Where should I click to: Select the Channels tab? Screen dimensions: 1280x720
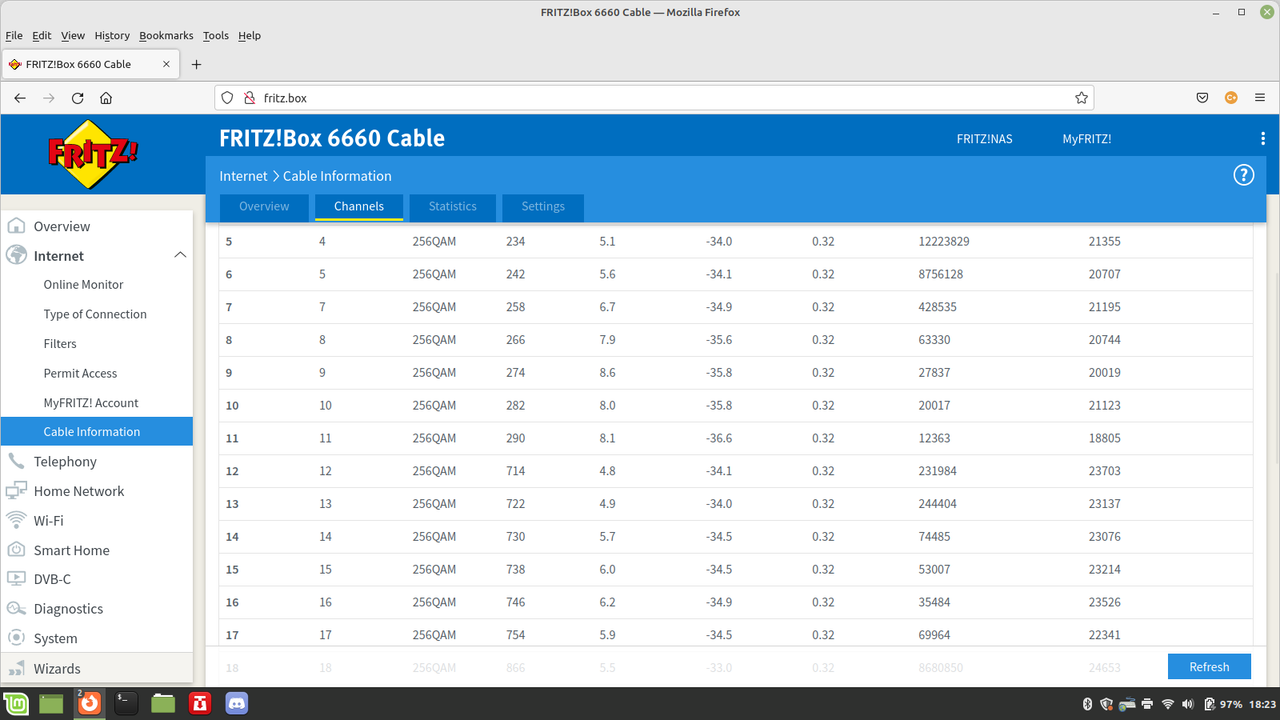359,207
